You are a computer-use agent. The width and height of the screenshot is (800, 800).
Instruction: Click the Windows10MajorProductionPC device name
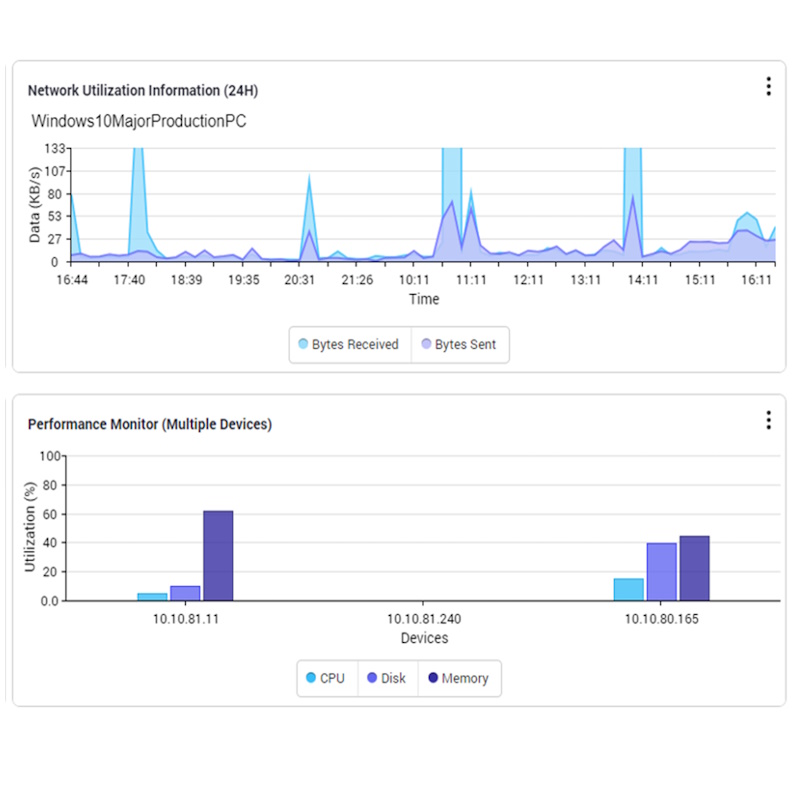[139, 122]
